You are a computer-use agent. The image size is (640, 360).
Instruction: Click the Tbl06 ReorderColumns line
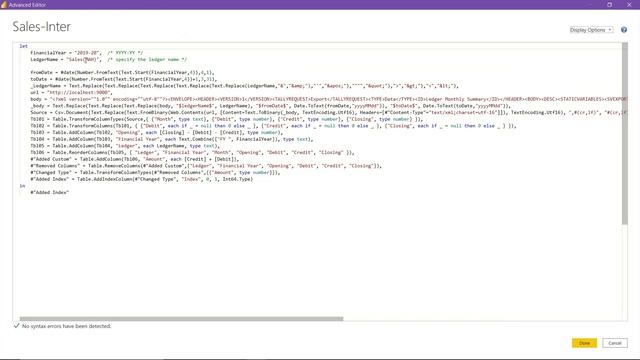[x=193, y=152]
